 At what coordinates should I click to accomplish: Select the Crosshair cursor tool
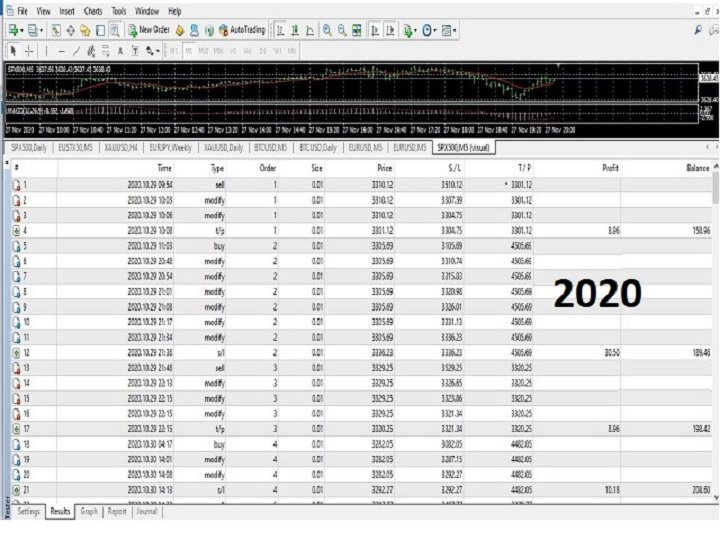tap(30, 50)
